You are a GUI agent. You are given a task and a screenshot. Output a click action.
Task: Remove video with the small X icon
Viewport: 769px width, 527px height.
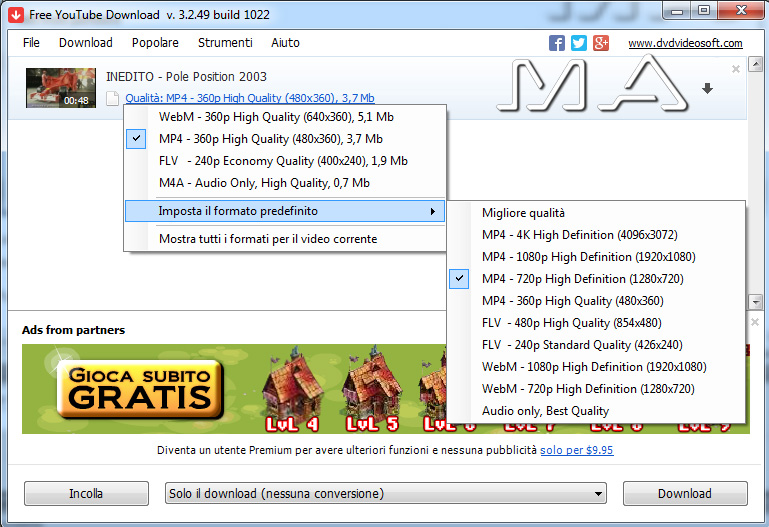pos(736,69)
